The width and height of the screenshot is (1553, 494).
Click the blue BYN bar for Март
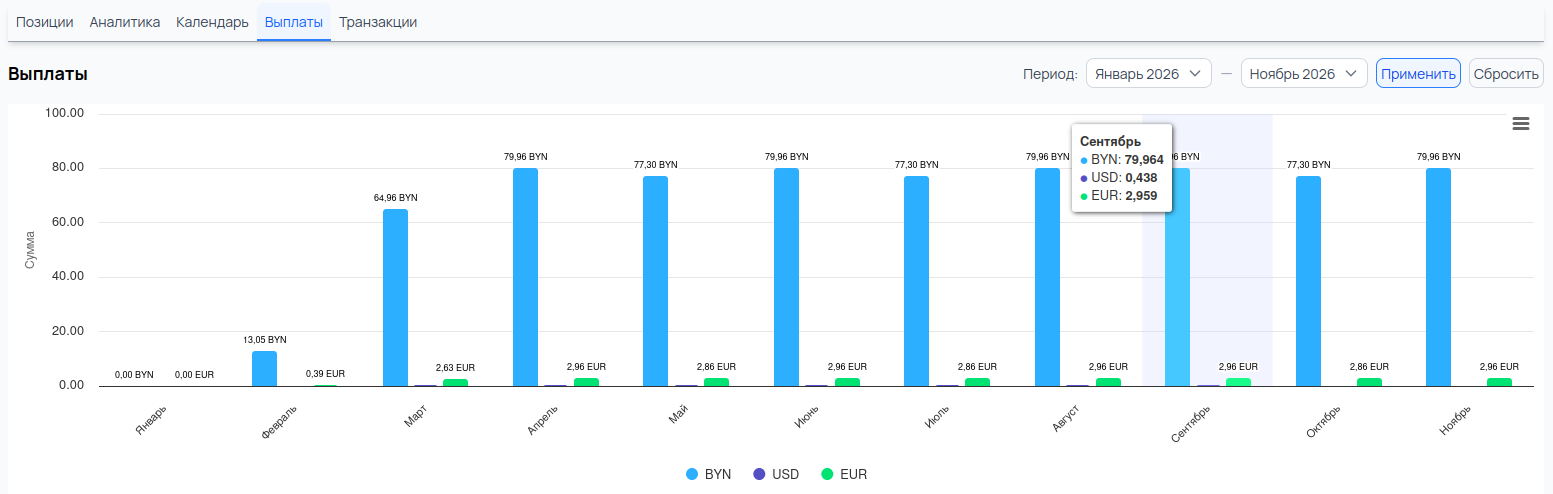(395, 297)
